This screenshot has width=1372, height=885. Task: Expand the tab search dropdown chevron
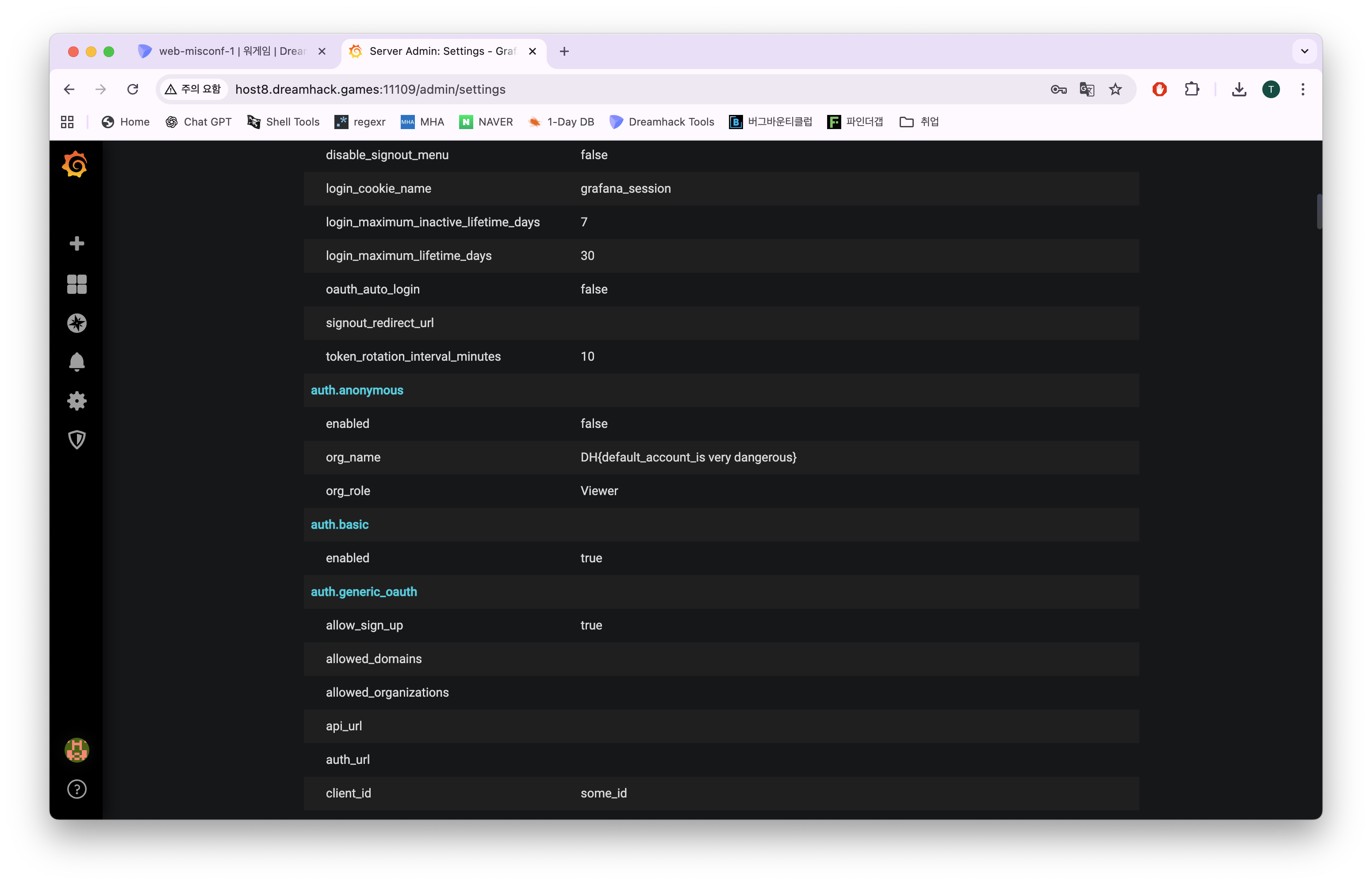point(1304,51)
